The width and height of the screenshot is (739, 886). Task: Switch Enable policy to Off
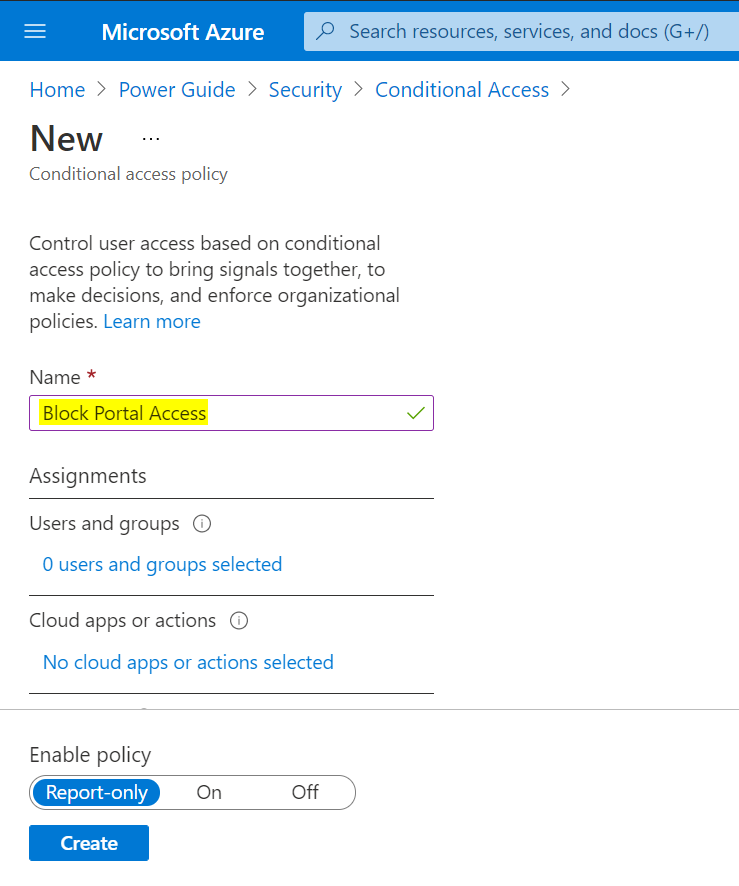point(305,793)
